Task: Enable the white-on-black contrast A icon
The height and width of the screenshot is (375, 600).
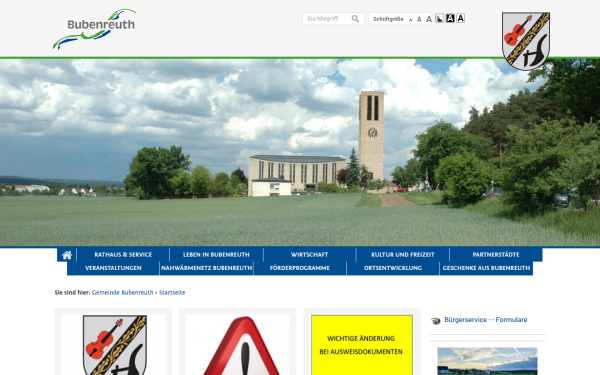Action: coord(450,18)
